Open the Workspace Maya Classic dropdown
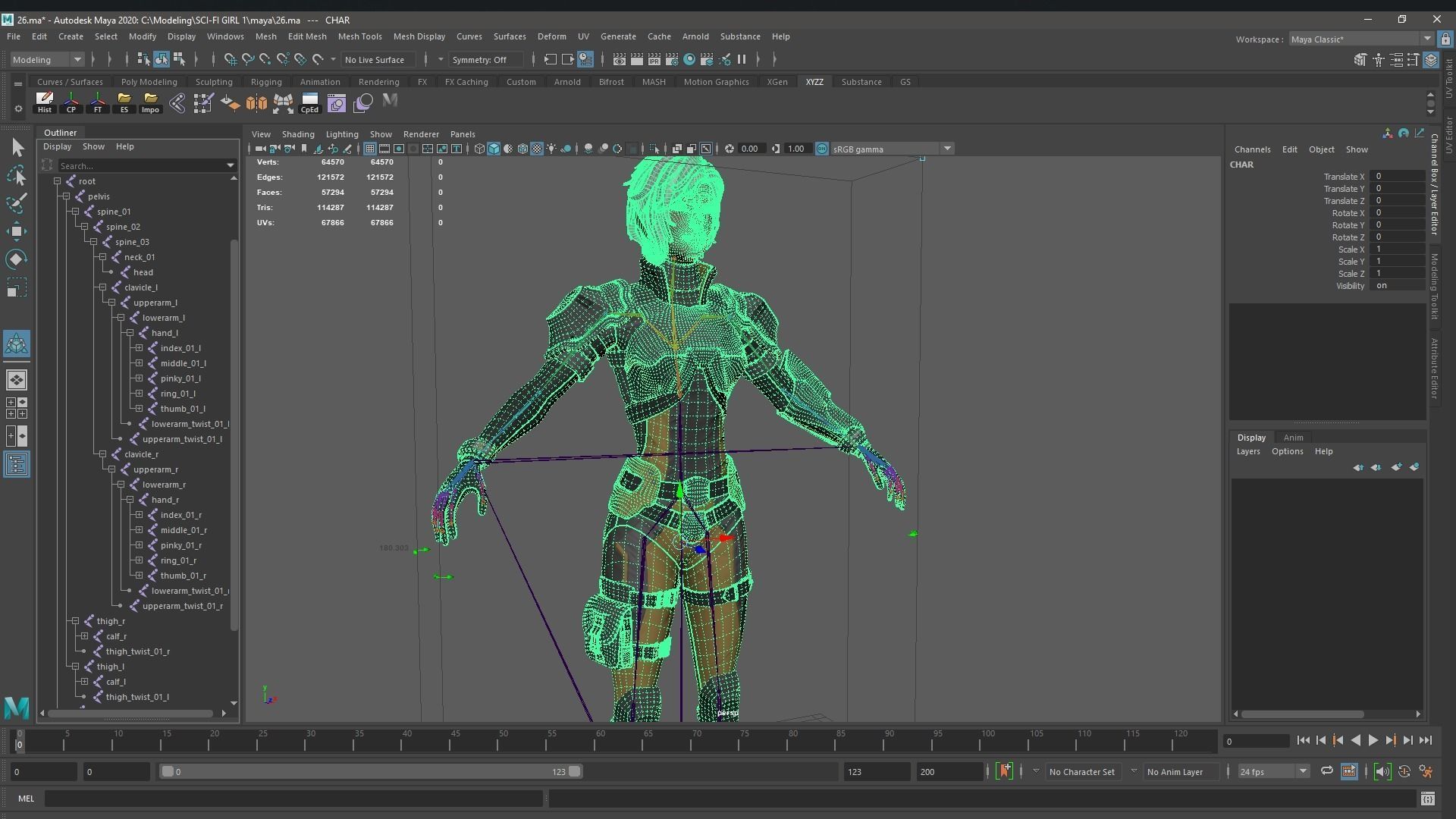Screen dimensions: 1456x819 1361,39
